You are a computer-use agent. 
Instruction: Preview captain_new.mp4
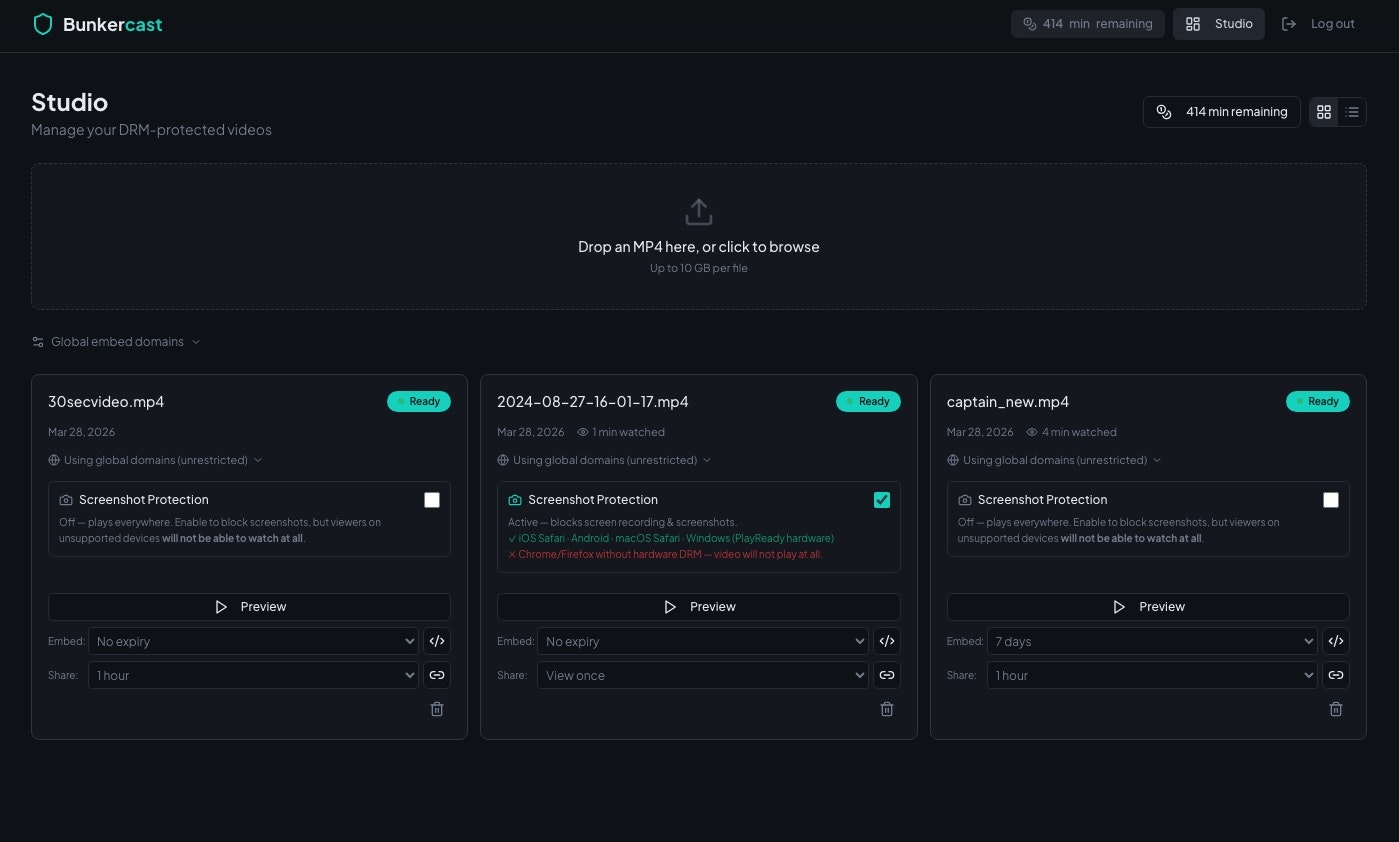point(1148,607)
